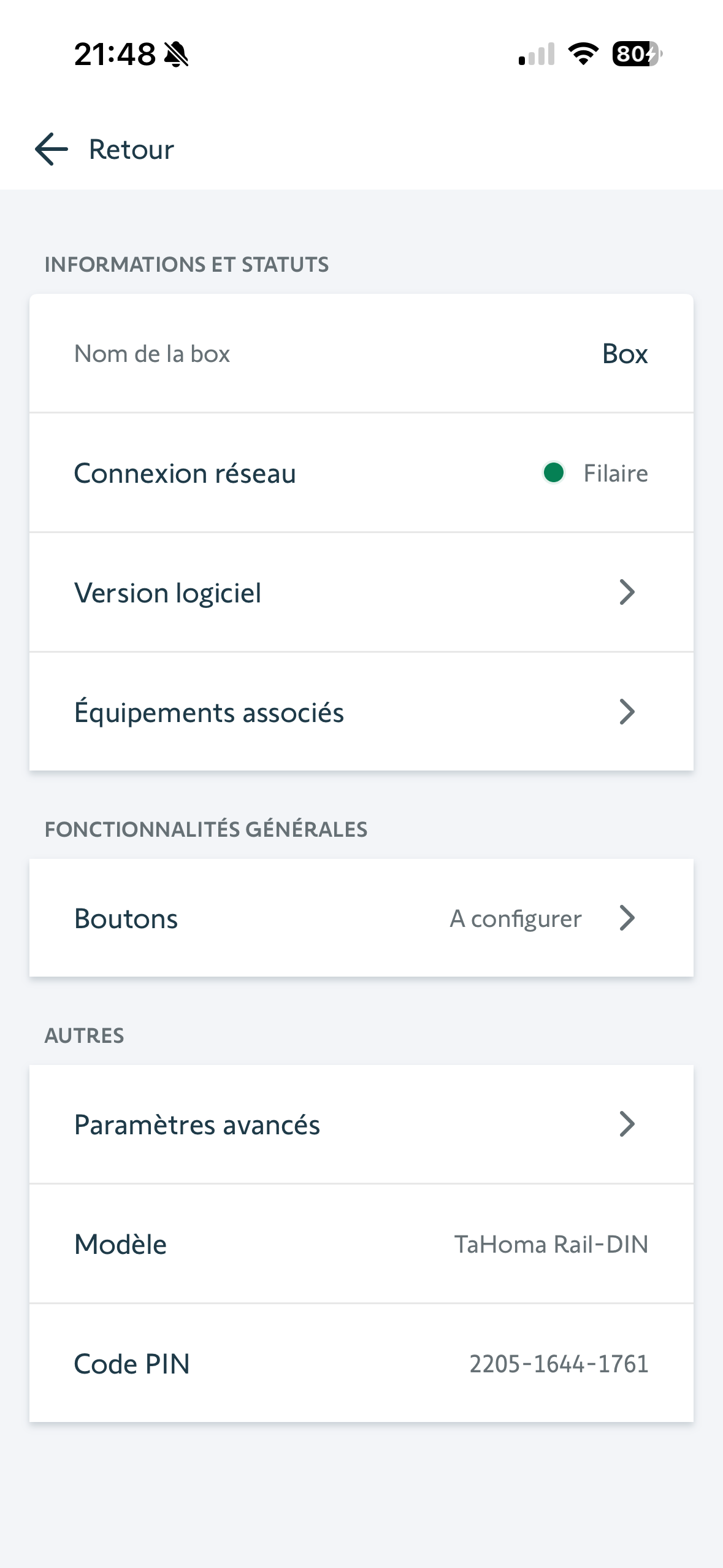Expand Version logiciel with its chevron
Image resolution: width=723 pixels, height=1568 pixels.
point(627,593)
